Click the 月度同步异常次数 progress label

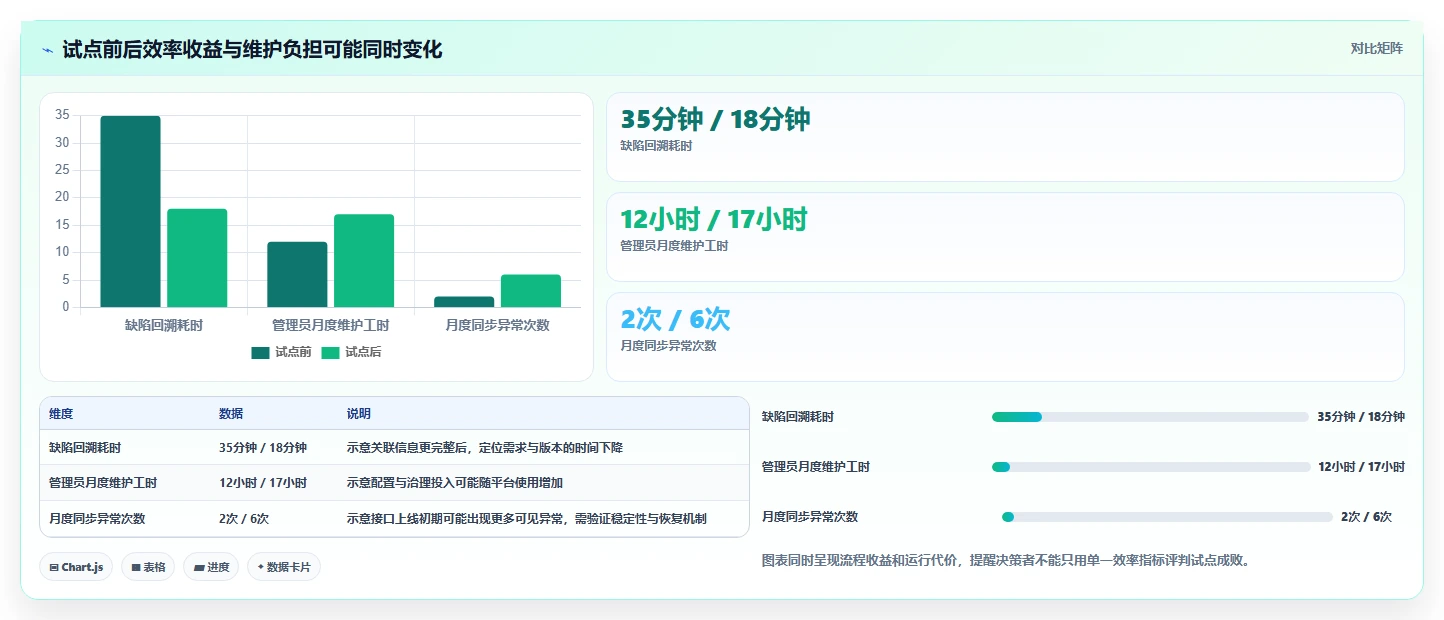click(x=810, y=517)
